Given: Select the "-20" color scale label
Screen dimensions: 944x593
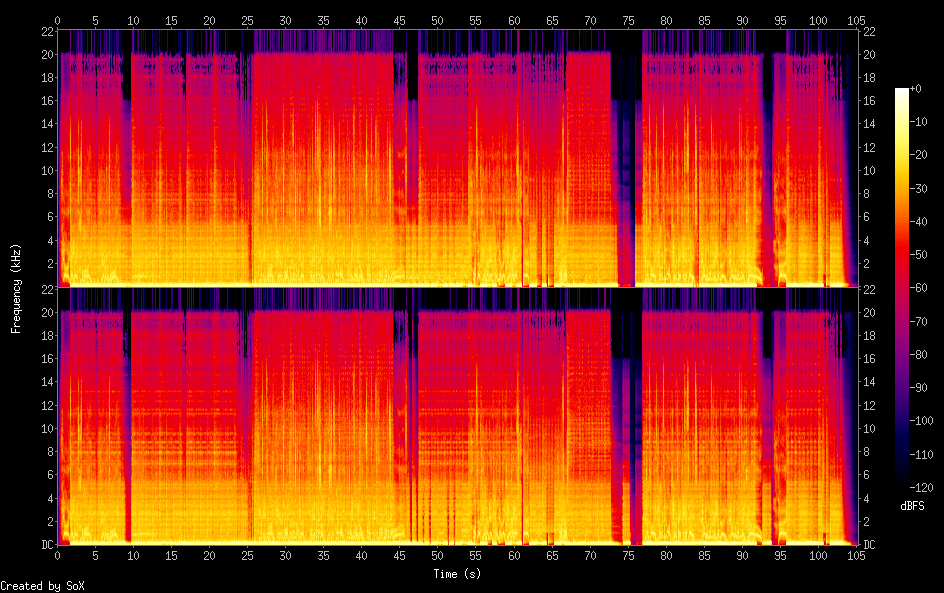Looking at the screenshot, I should [x=919, y=155].
